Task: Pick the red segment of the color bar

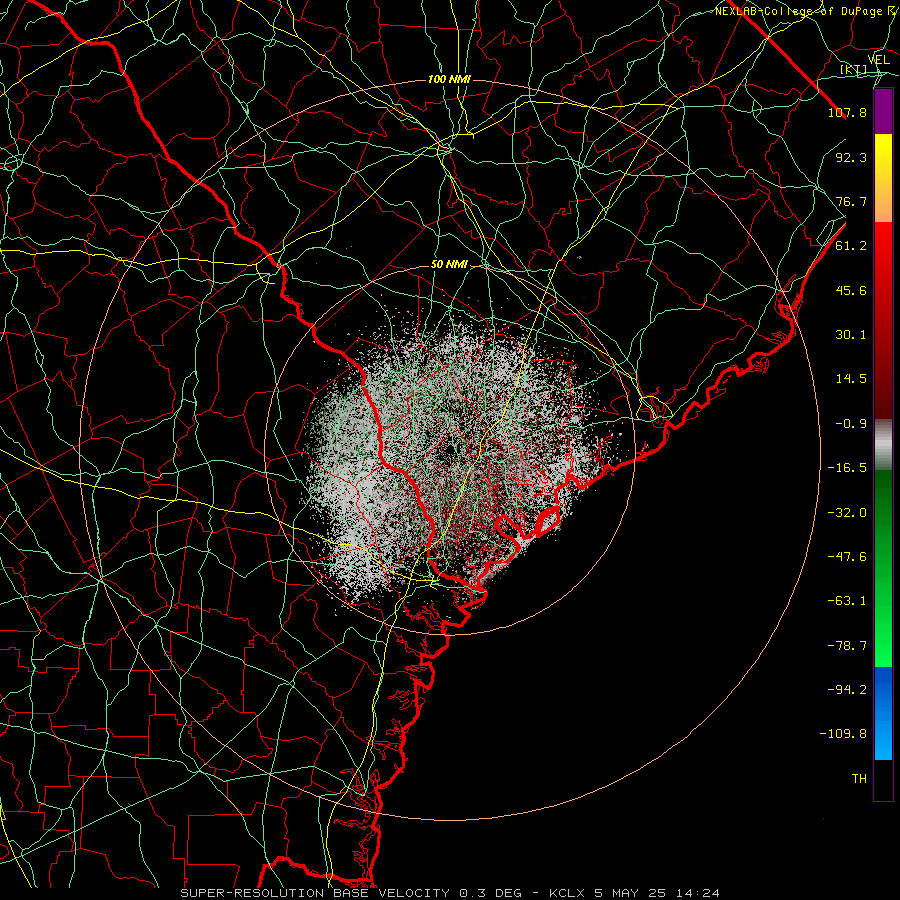Action: 883,320
